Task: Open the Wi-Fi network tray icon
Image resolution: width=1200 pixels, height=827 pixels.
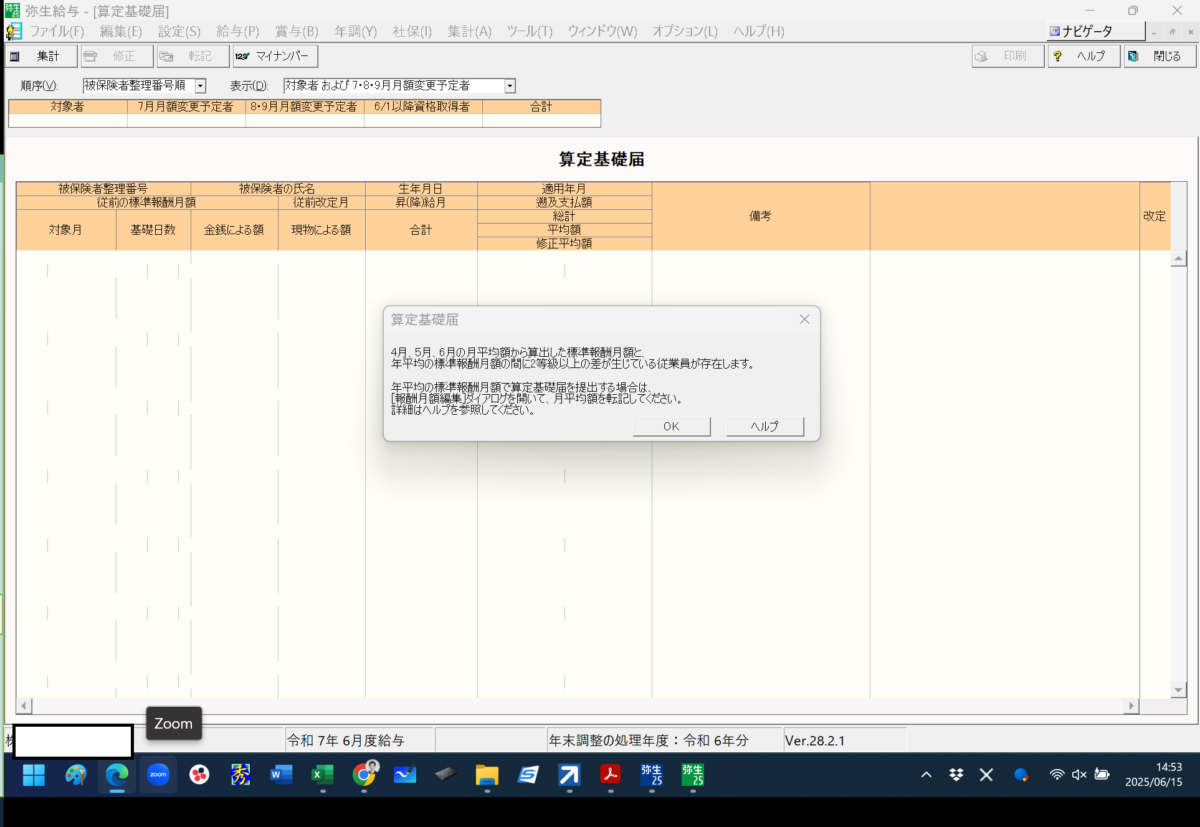Action: pos(1057,775)
